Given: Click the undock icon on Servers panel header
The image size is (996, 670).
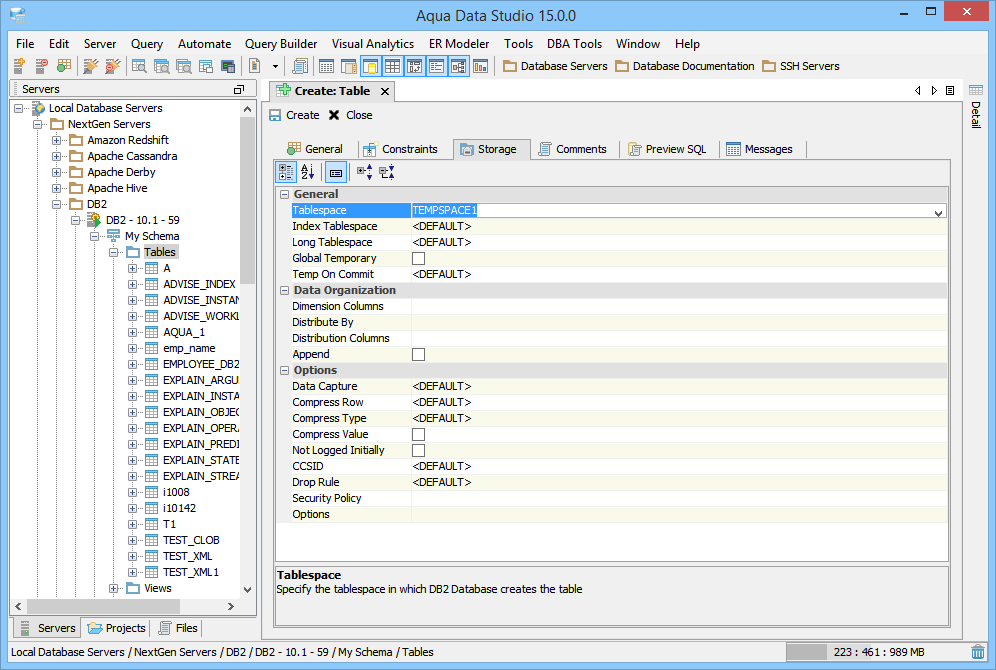Looking at the screenshot, I should [x=239, y=90].
